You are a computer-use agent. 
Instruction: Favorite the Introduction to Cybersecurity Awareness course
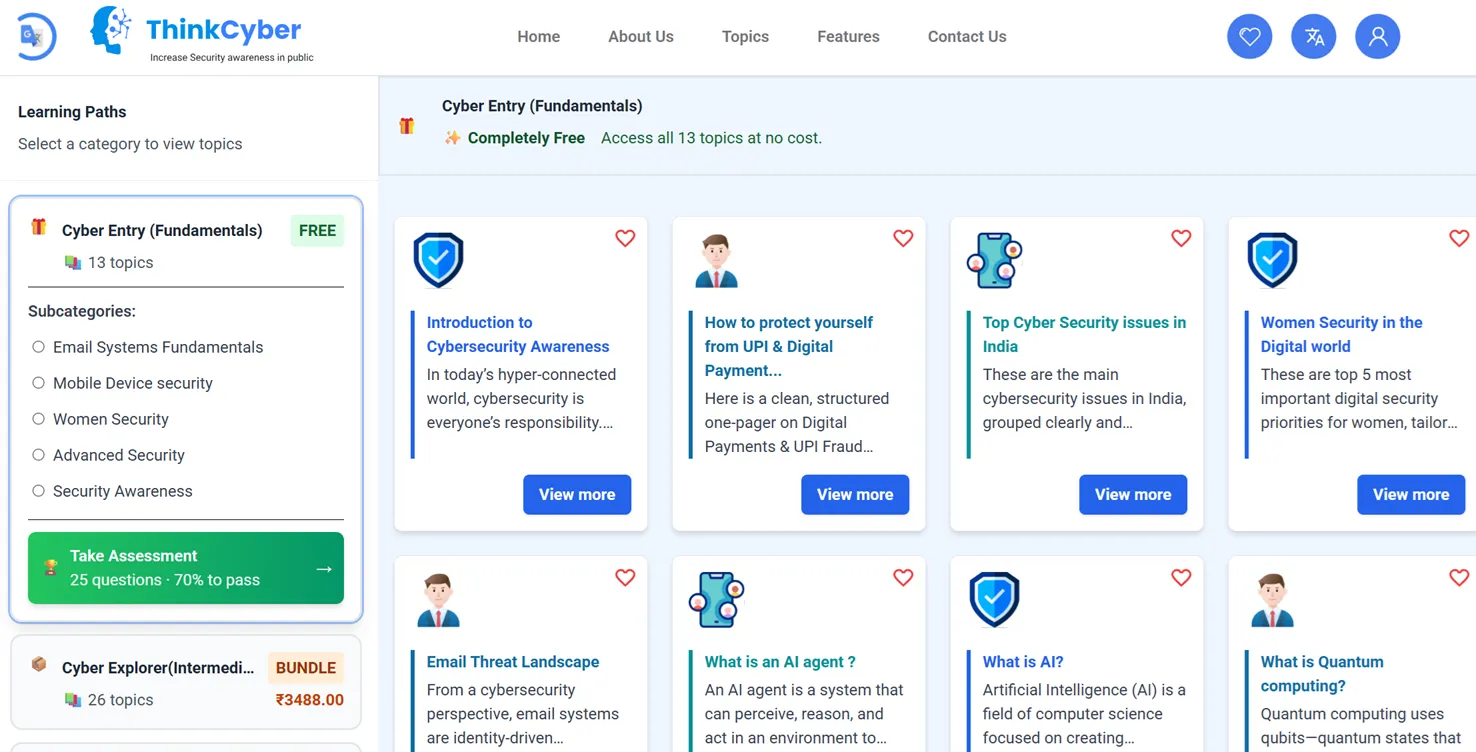625,238
